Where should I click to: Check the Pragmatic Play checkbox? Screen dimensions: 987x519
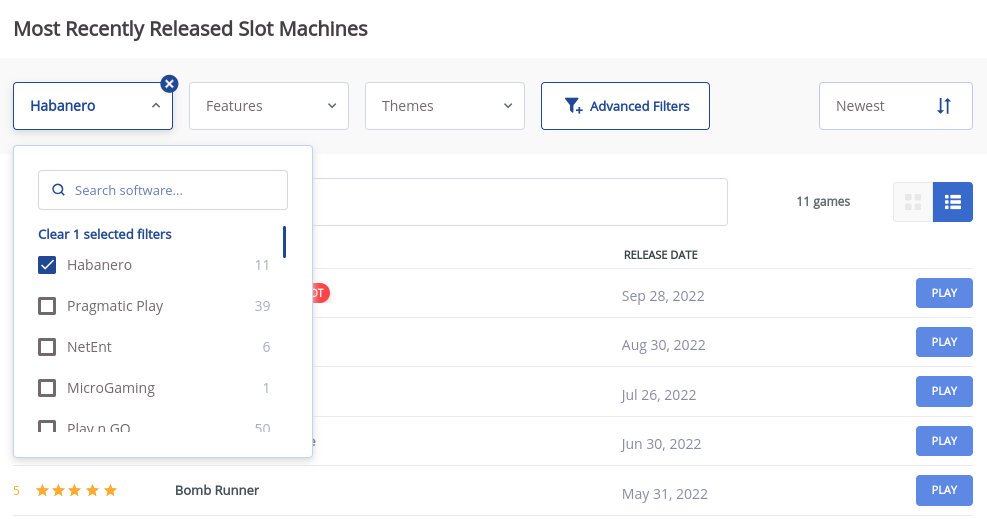47,306
